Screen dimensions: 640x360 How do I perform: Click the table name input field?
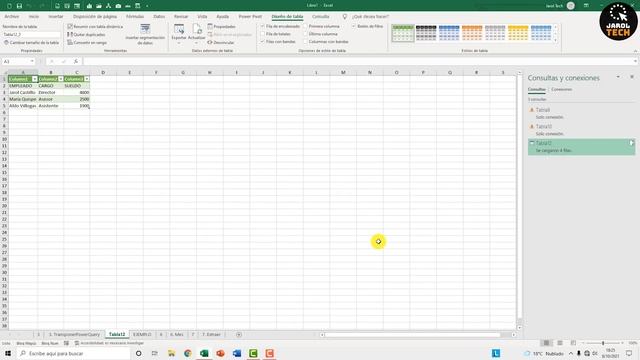31,35
